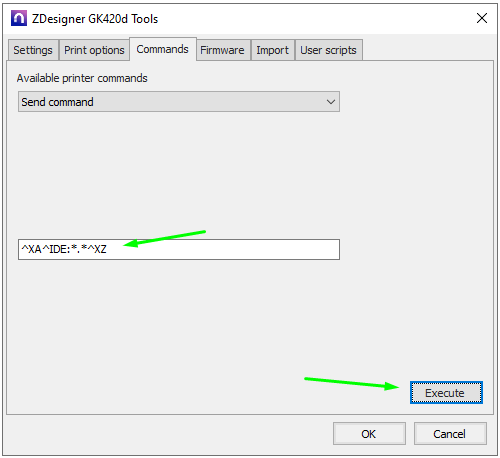Open the Print options tab
The height and width of the screenshot is (458, 500).
point(94,50)
